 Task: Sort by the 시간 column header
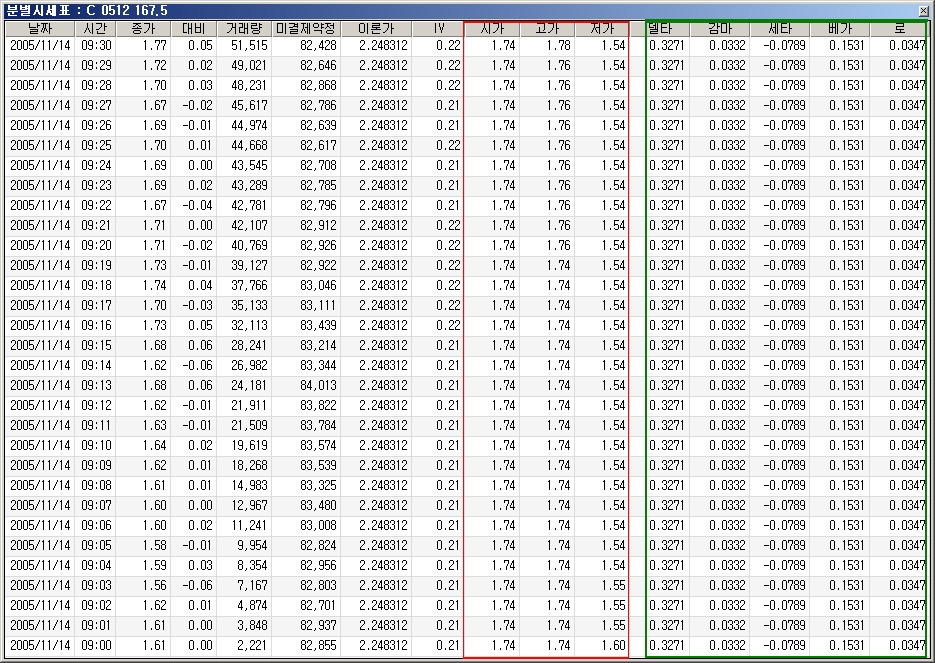pyautogui.click(x=96, y=28)
